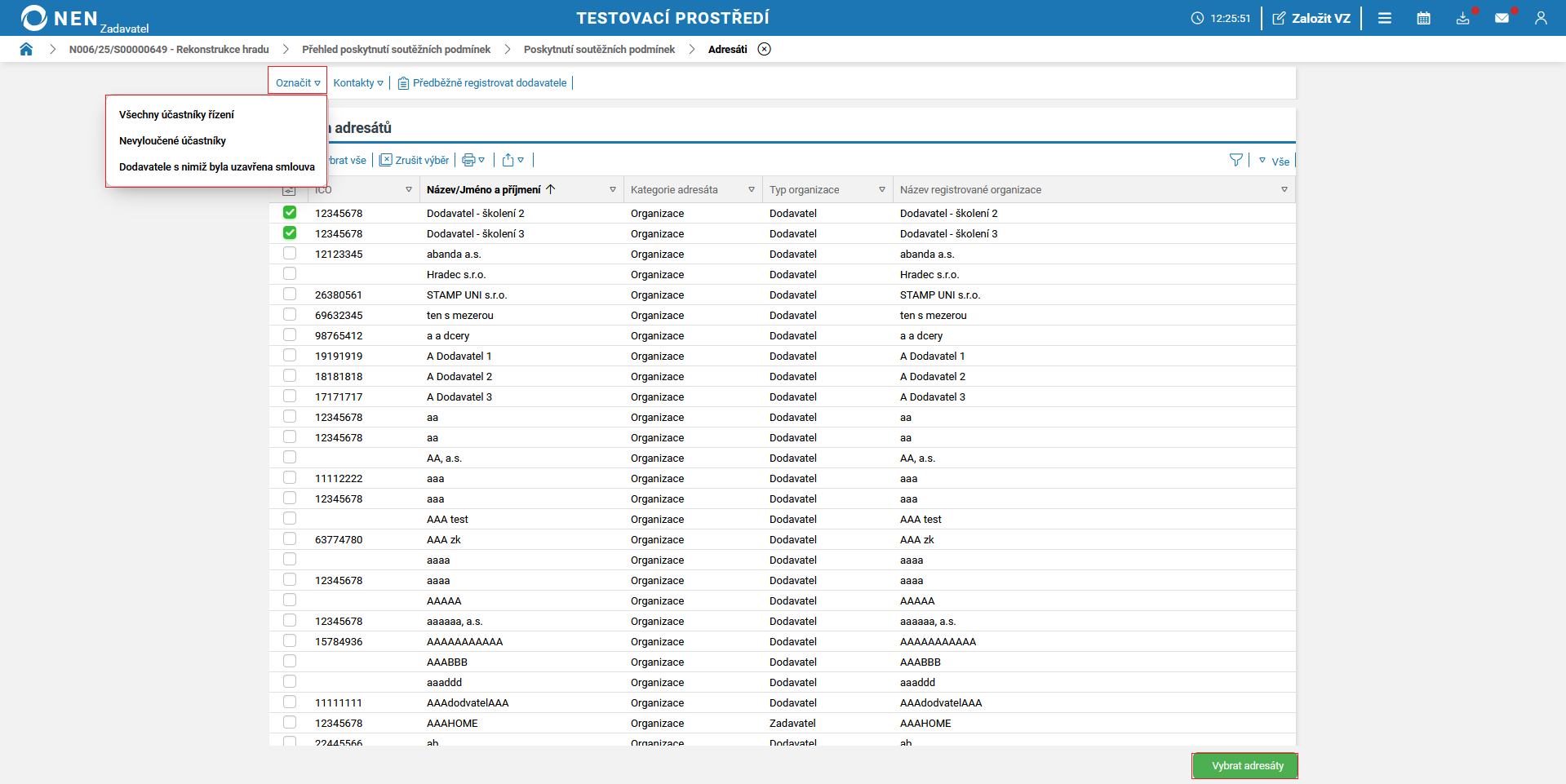Select Všechny účastníky řízení menu item

(x=176, y=114)
